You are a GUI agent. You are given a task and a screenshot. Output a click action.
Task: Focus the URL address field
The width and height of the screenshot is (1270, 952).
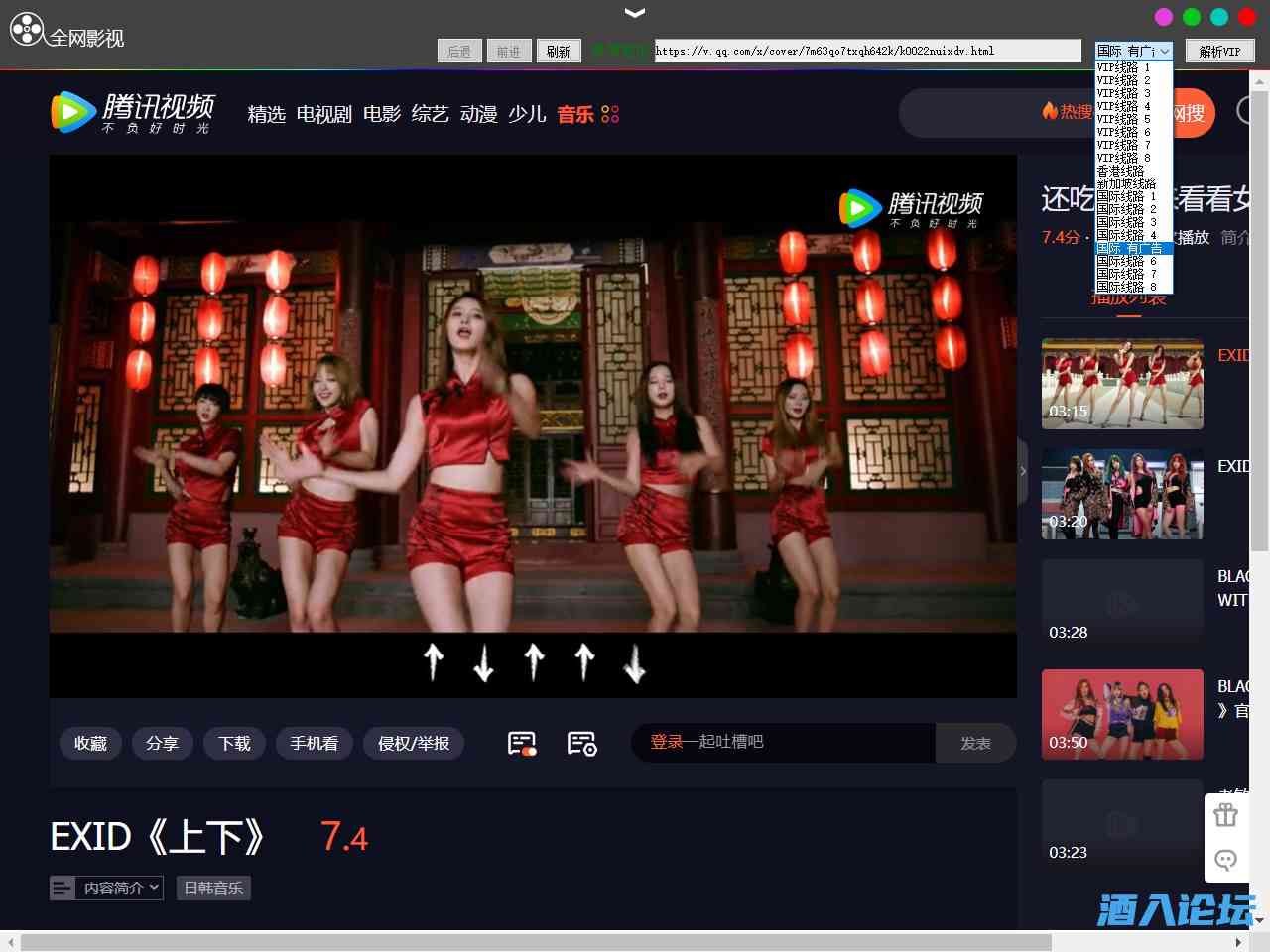point(866,51)
